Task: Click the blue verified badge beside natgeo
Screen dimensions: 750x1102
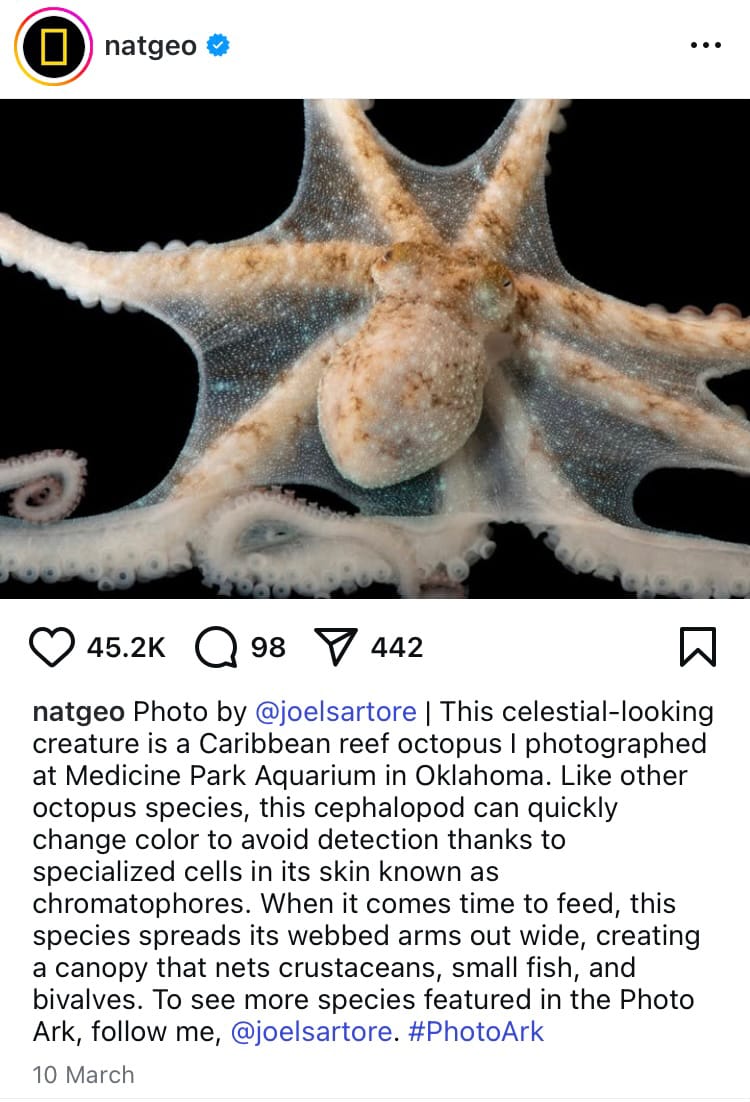Action: point(218,46)
